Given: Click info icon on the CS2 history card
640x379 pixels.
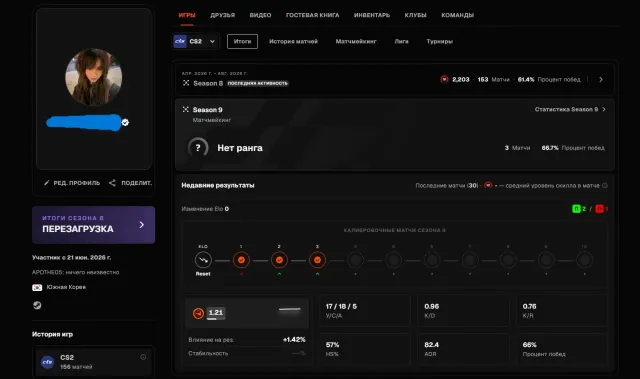Looking at the screenshot, I should [x=143, y=357].
